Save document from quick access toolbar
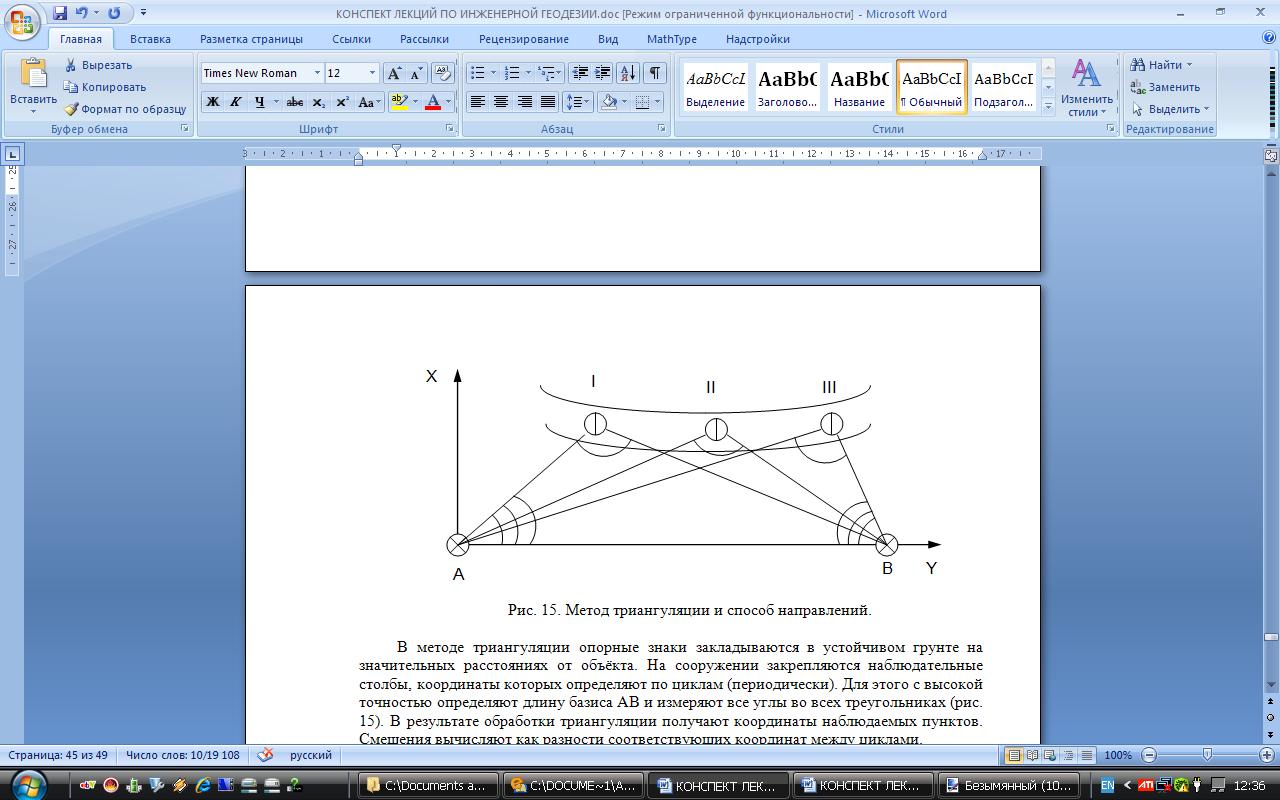 pyautogui.click(x=60, y=13)
